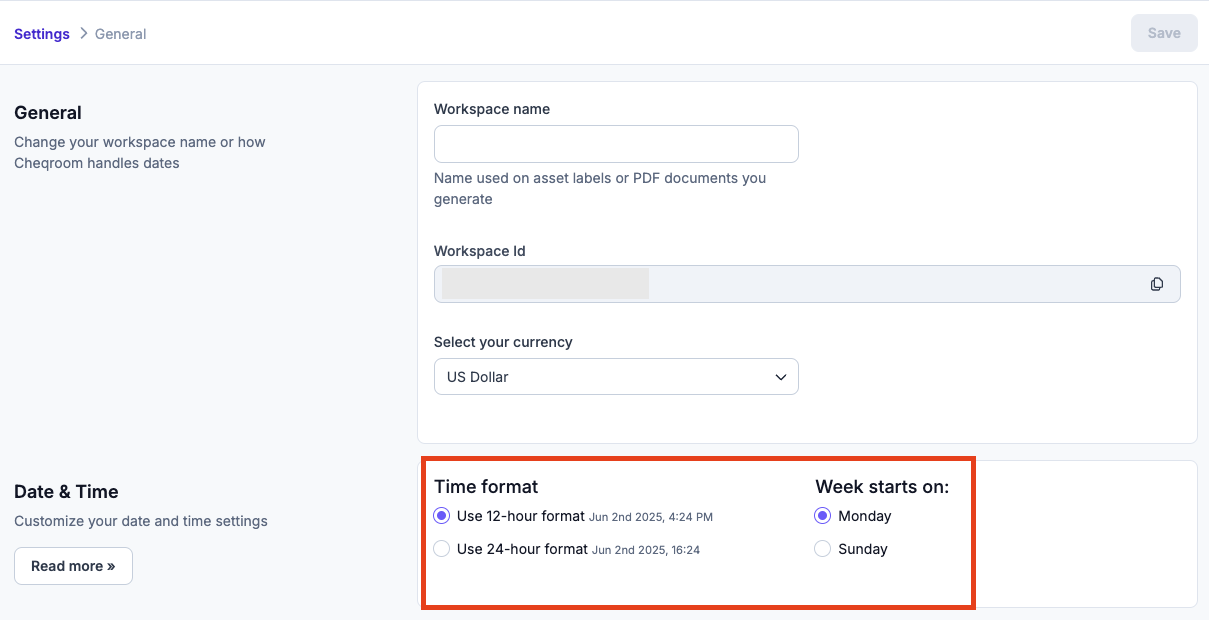Focus the Workspace name text field
Screen dimensions: 1209x620
pos(616,144)
